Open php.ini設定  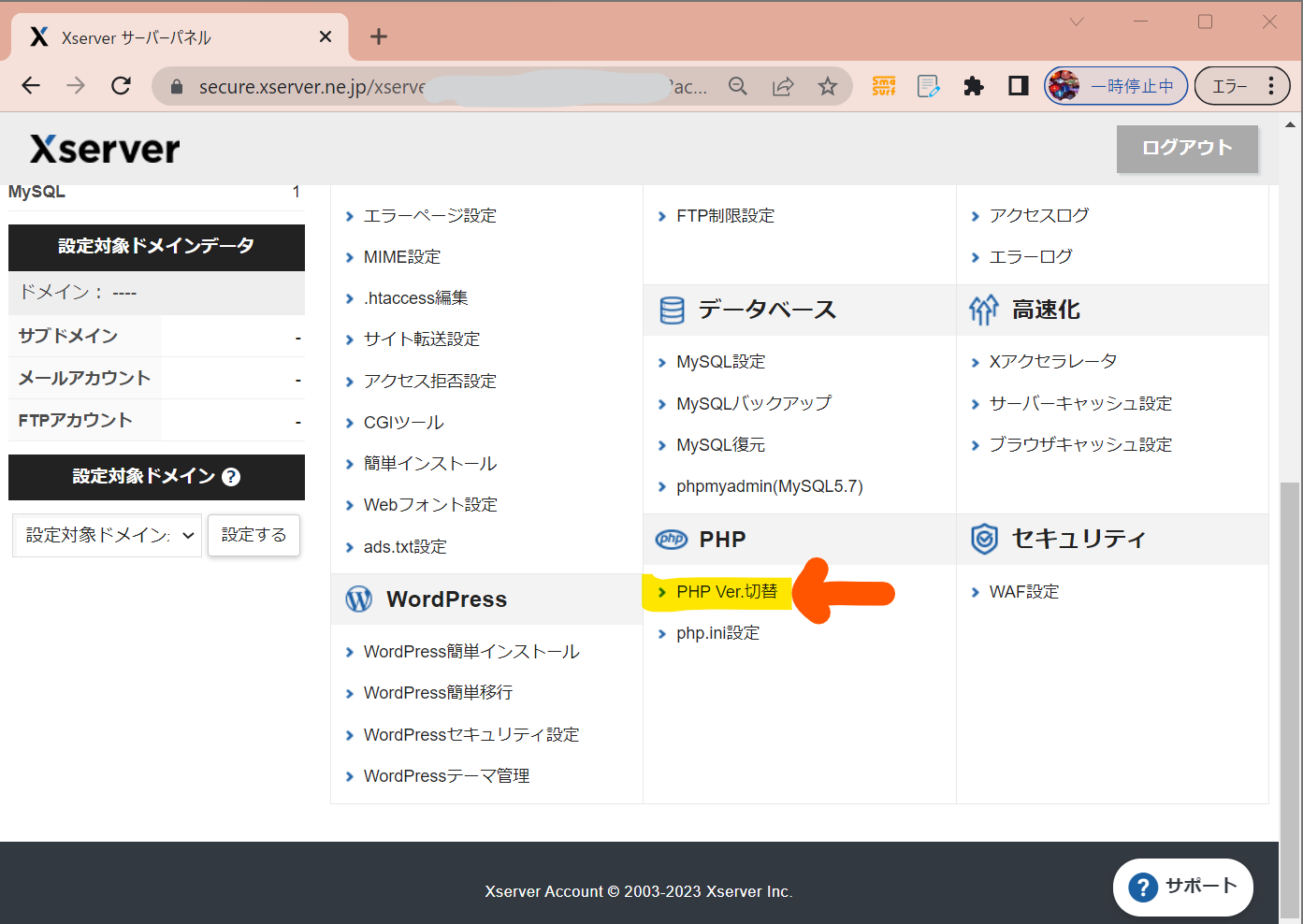point(717,633)
